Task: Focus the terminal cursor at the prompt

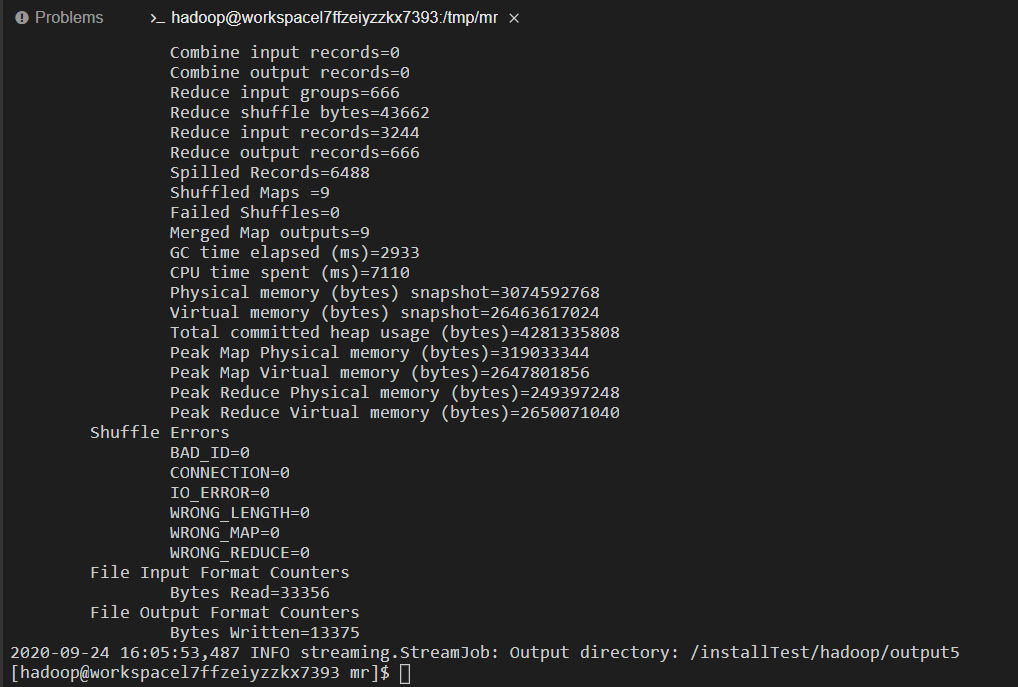Action: coord(405,673)
